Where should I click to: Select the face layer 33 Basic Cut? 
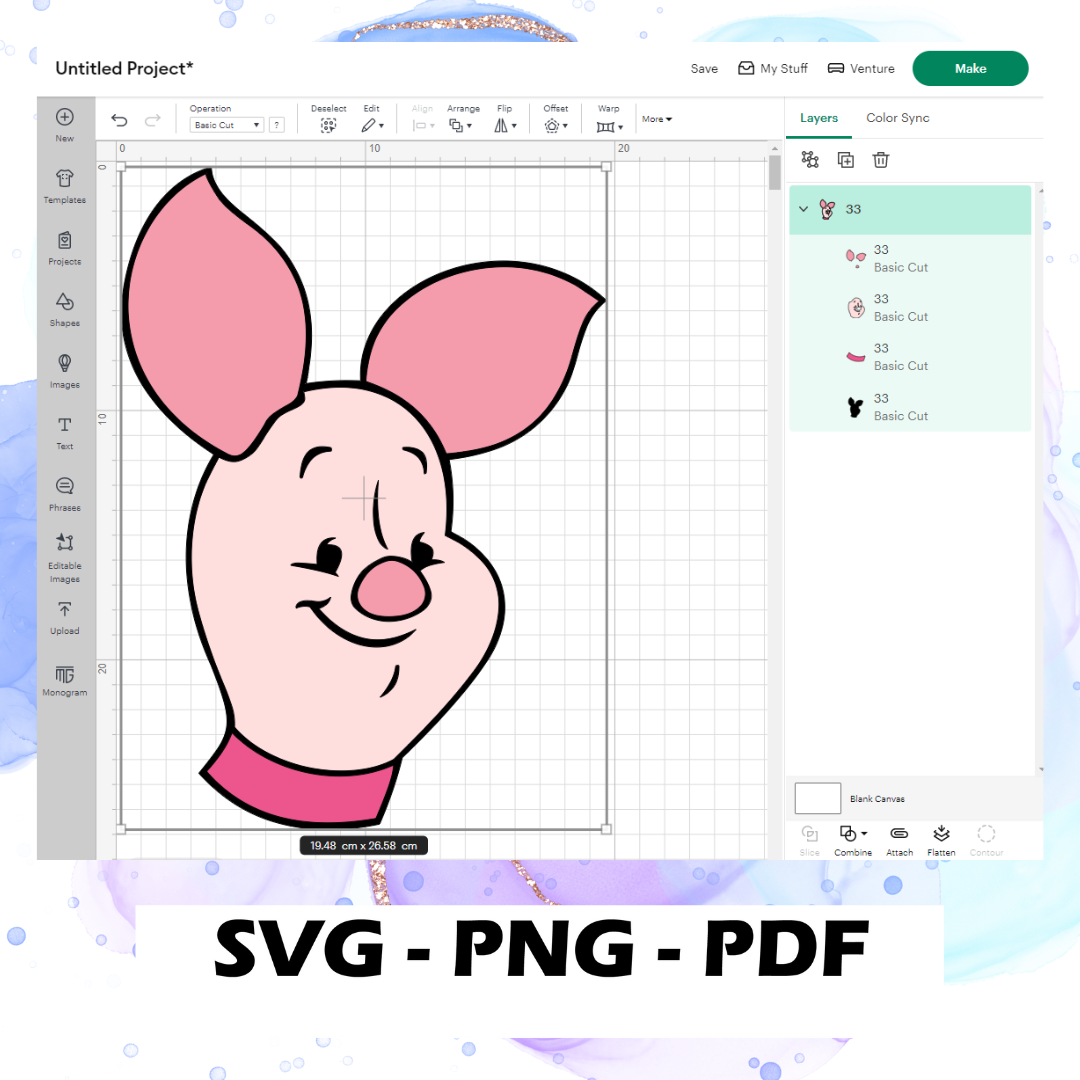click(910, 307)
